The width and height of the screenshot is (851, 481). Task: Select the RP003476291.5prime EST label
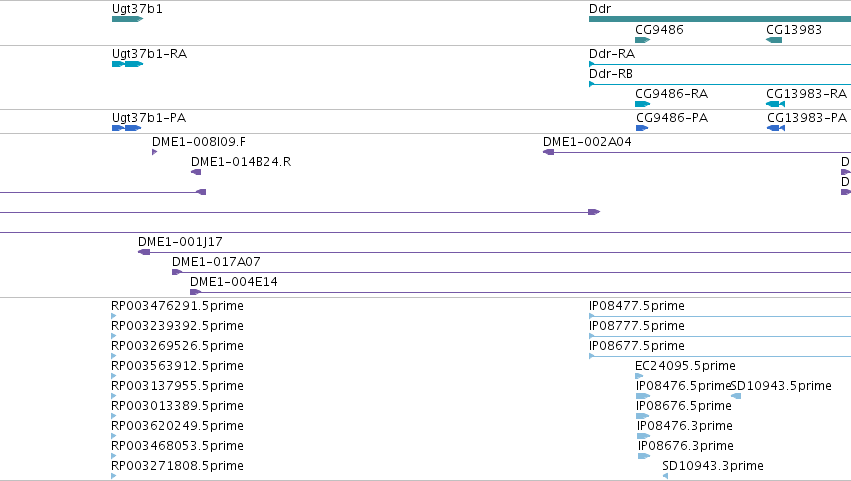click(x=177, y=306)
